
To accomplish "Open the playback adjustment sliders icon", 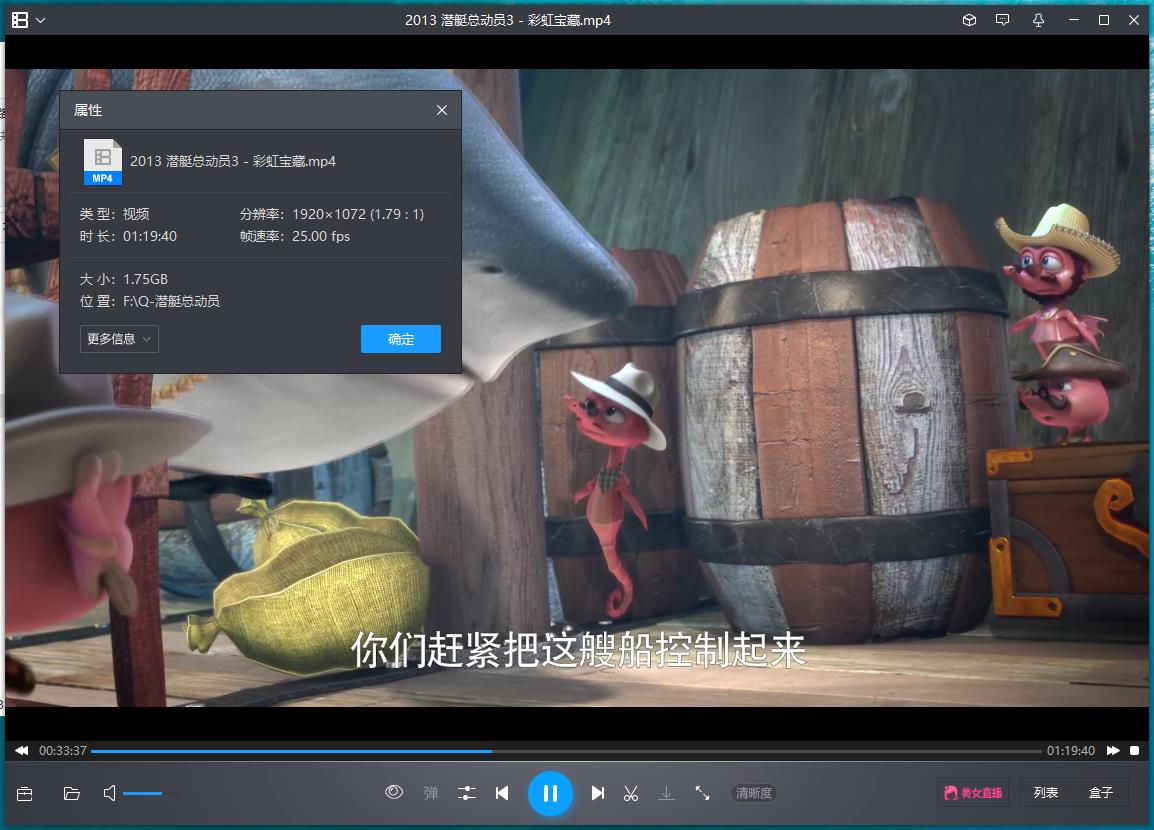I will pos(467,793).
